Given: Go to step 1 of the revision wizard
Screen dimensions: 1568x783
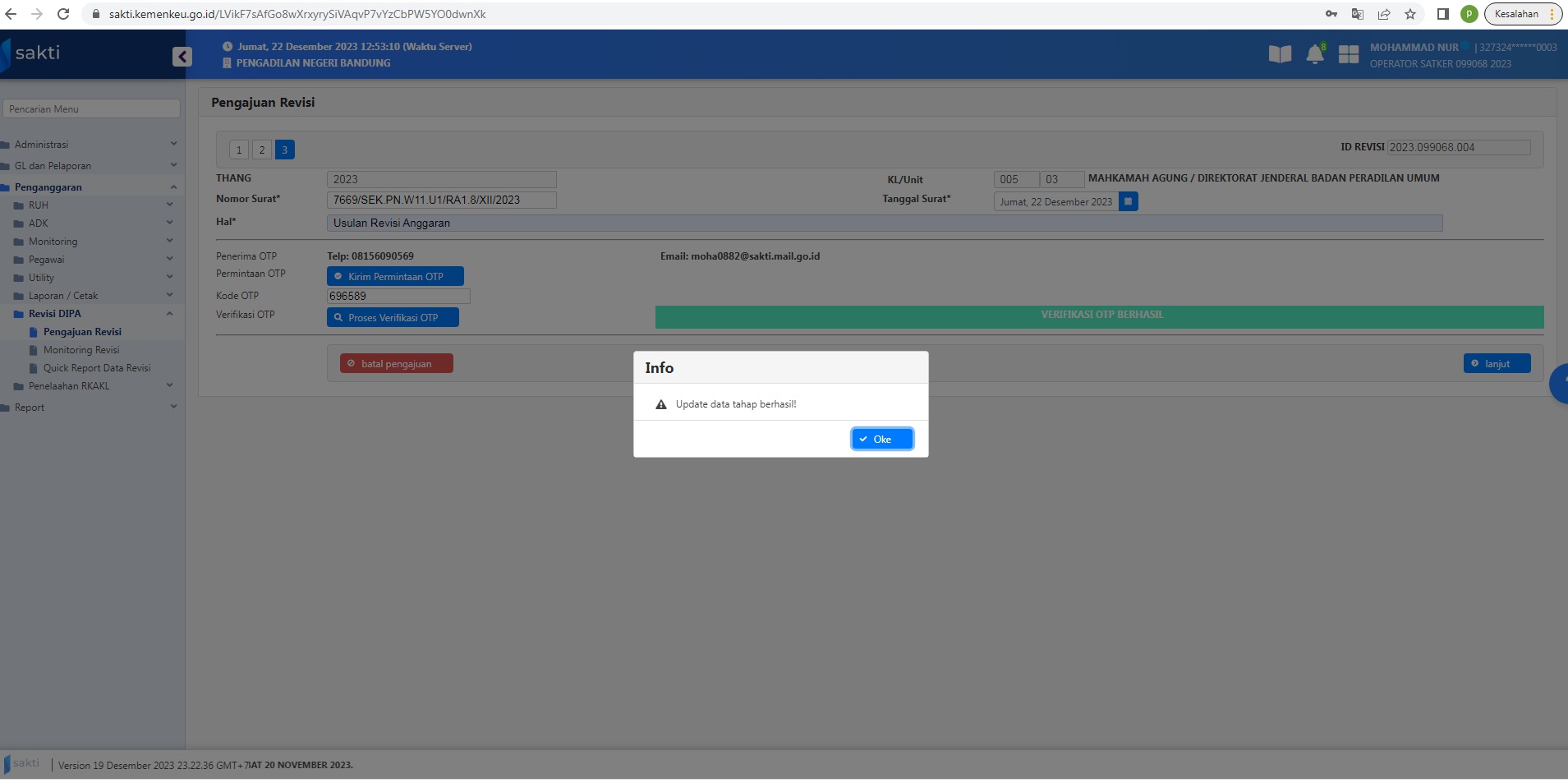Looking at the screenshot, I should click(x=239, y=150).
